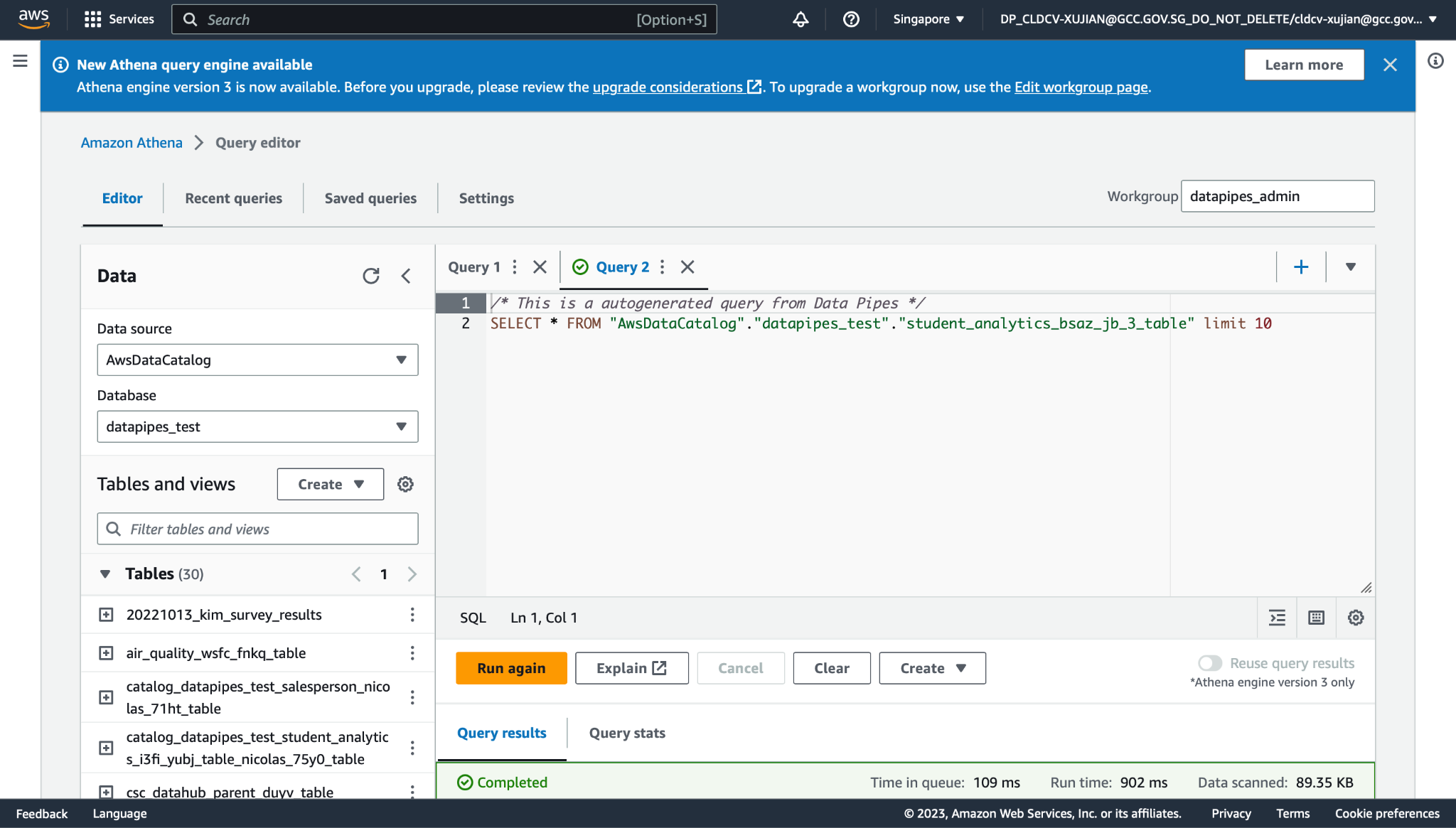Switch to Saved queries tab

point(370,198)
